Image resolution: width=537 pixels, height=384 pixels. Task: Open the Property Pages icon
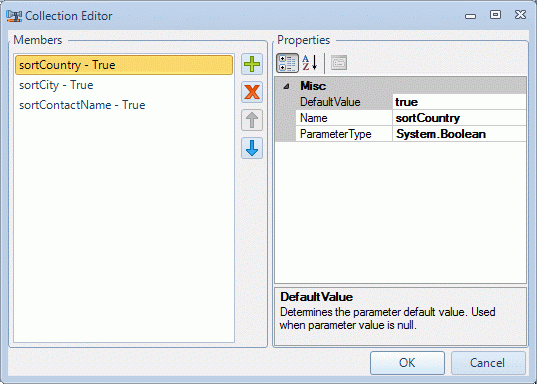(x=339, y=63)
